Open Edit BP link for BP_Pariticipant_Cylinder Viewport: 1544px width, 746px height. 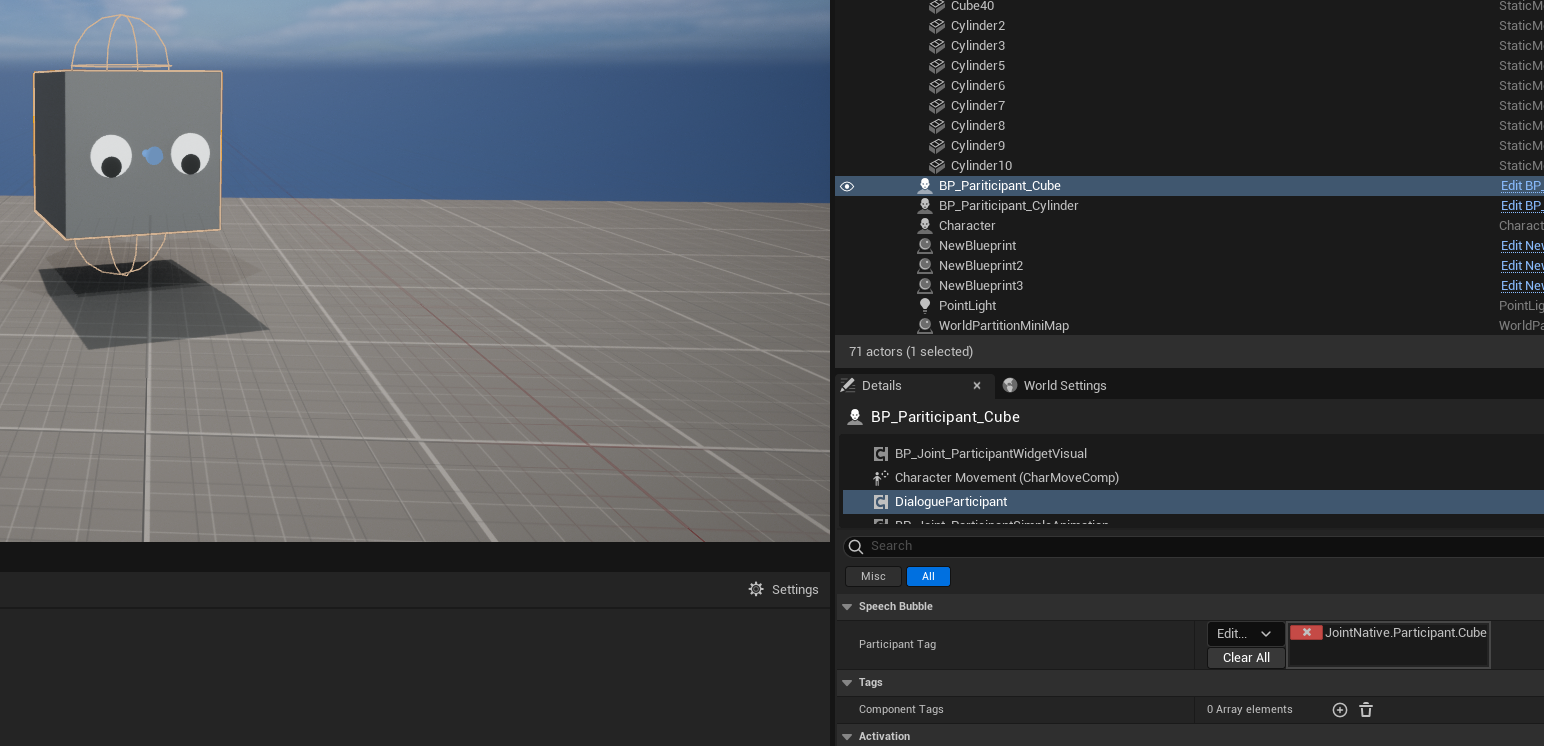[1521, 206]
